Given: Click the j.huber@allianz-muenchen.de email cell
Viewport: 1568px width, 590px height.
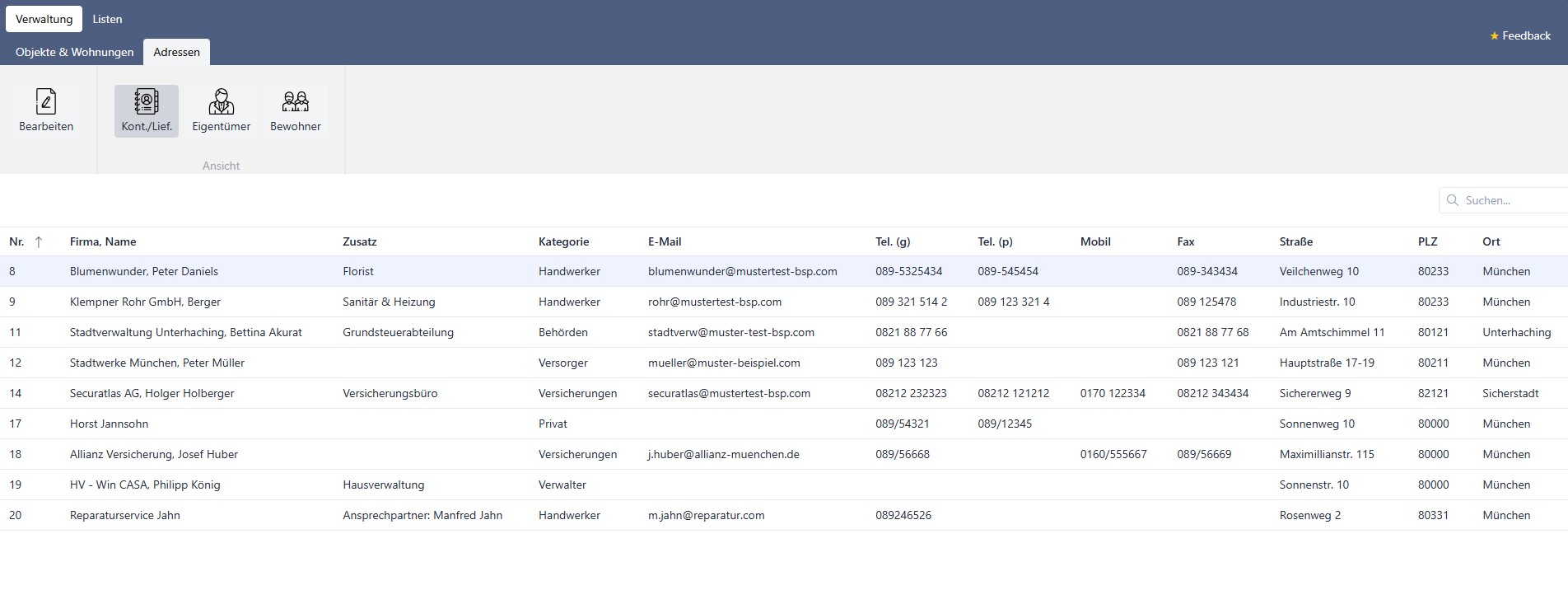Looking at the screenshot, I should coord(723,454).
